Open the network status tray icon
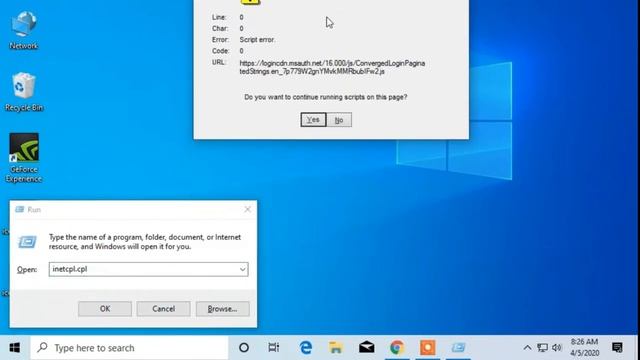This screenshot has height=360, width=640. 542,348
